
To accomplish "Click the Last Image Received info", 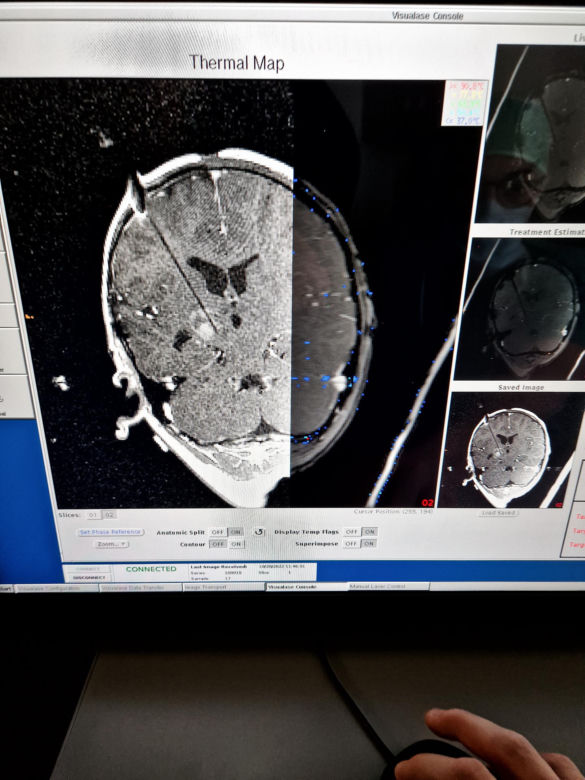I will coord(253,572).
